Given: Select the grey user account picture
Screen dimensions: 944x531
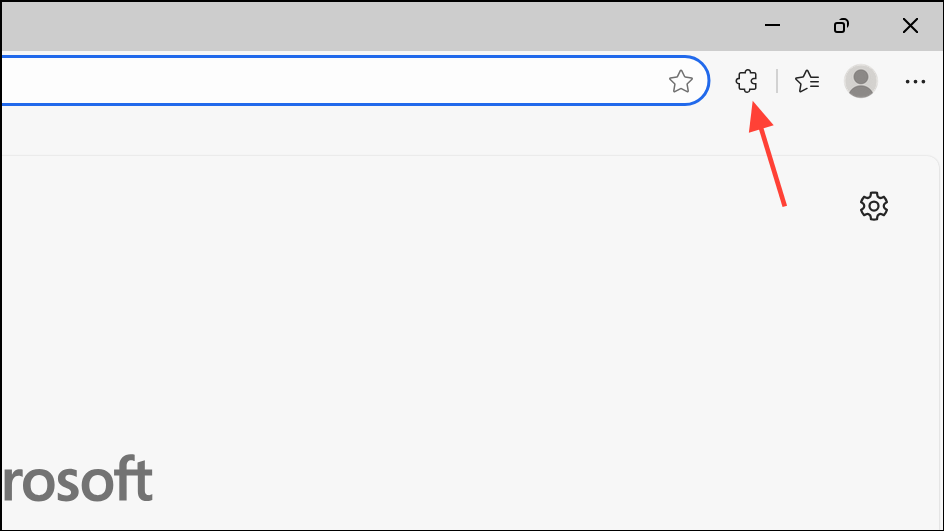Looking at the screenshot, I should tap(860, 81).
